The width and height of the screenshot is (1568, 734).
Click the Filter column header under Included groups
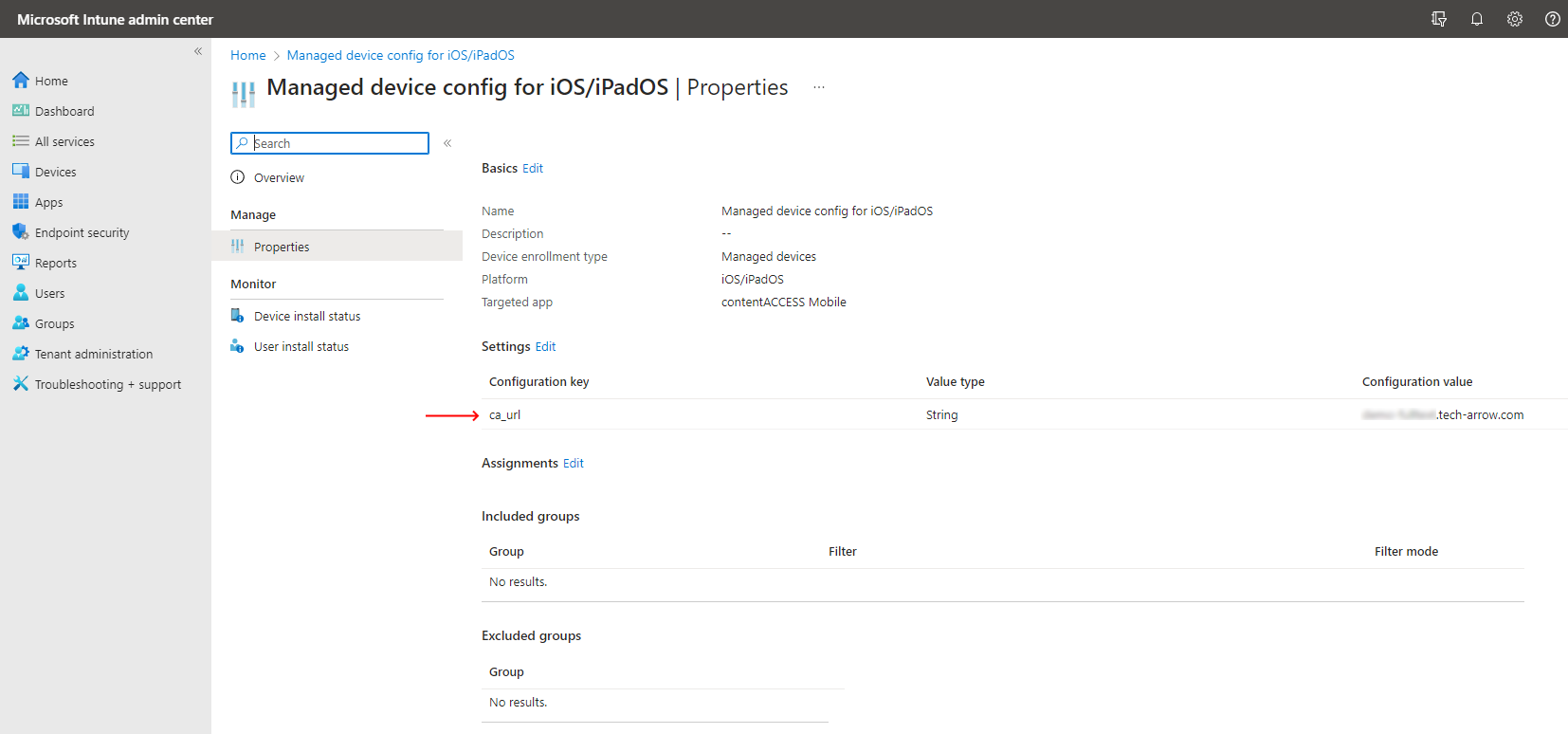pyautogui.click(x=843, y=551)
